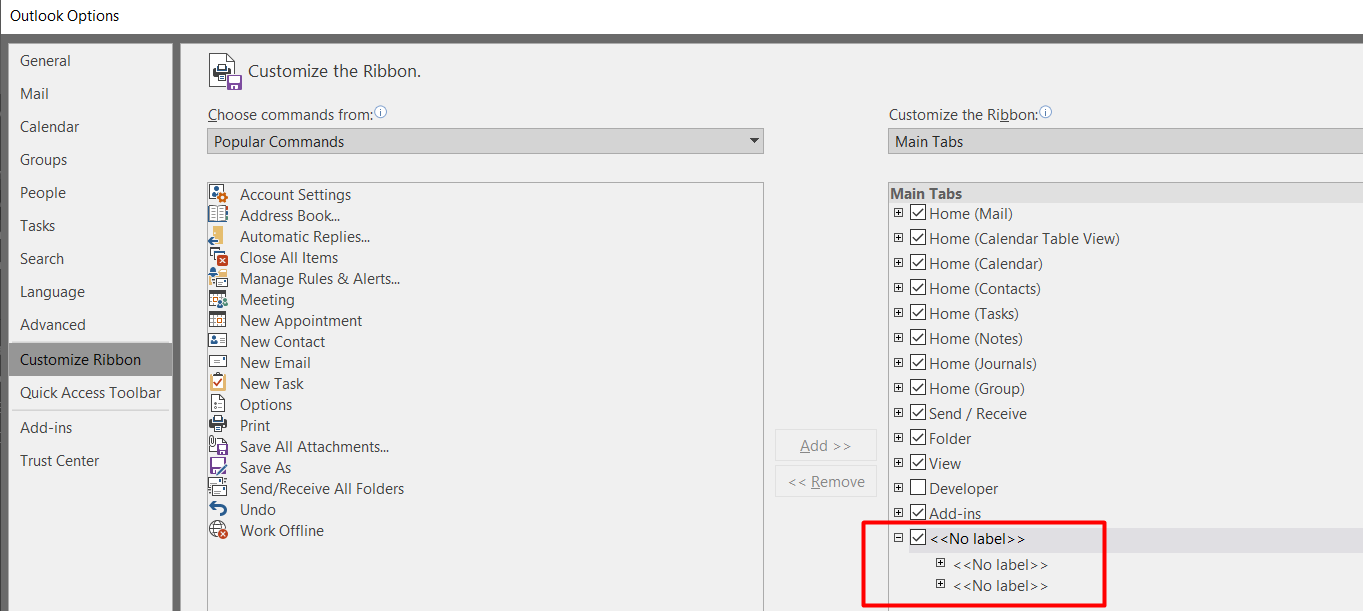Toggle the Home (Calendar) checkbox
This screenshot has height=611, width=1363.
918,263
